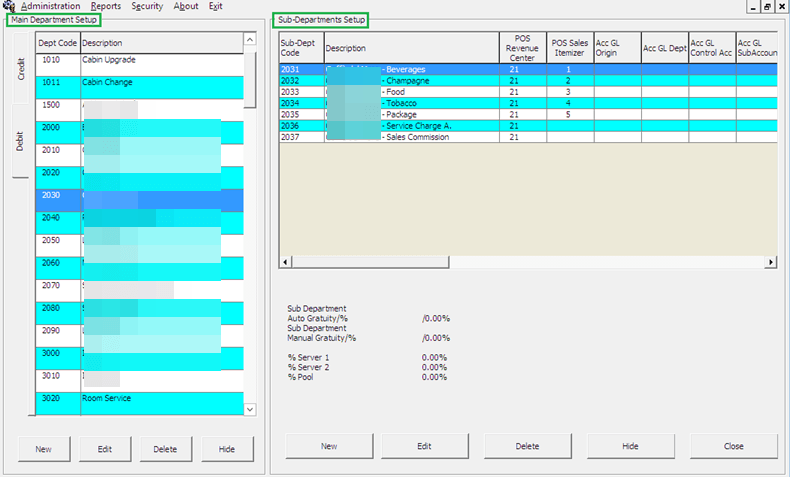This screenshot has height=477, width=790.
Task: Click the department list scroll up arrow
Action: [250, 39]
